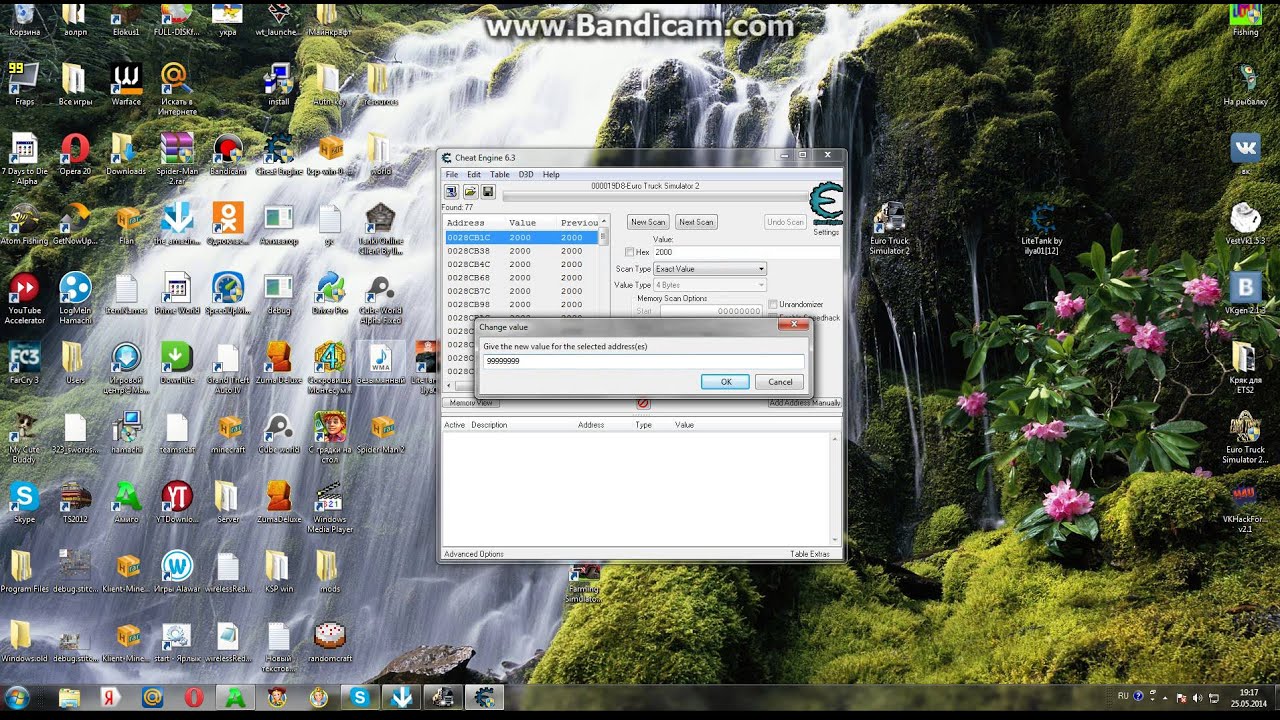Select address row 0028CB68

click(x=521, y=278)
